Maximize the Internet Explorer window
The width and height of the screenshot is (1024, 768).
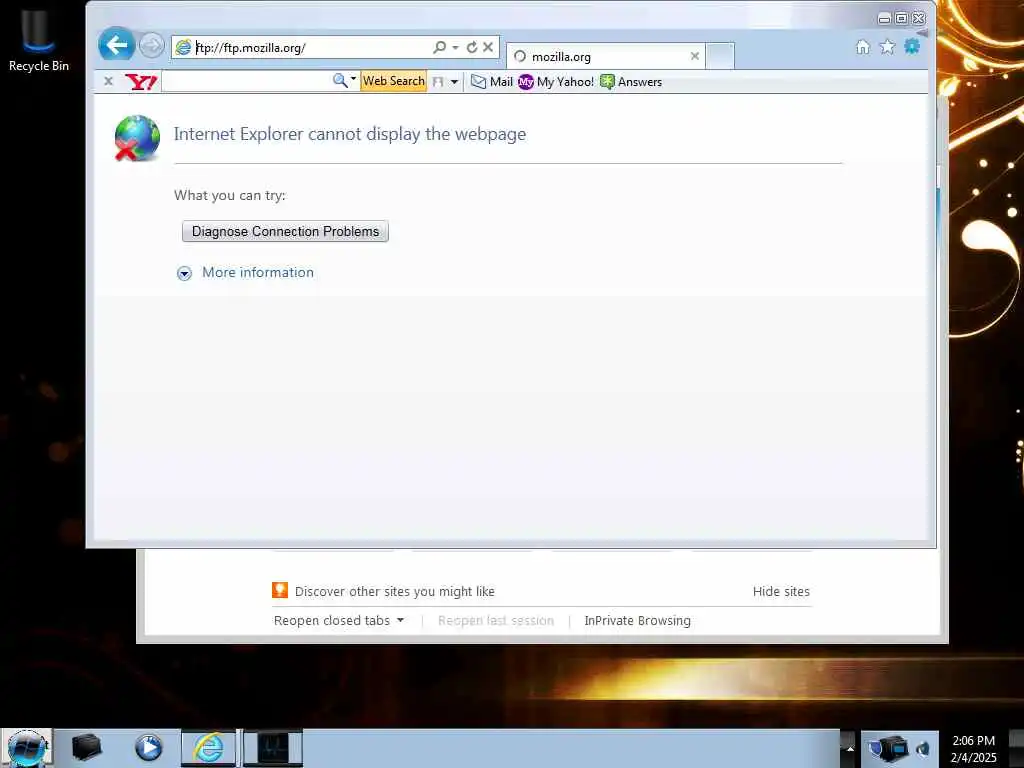coord(901,18)
